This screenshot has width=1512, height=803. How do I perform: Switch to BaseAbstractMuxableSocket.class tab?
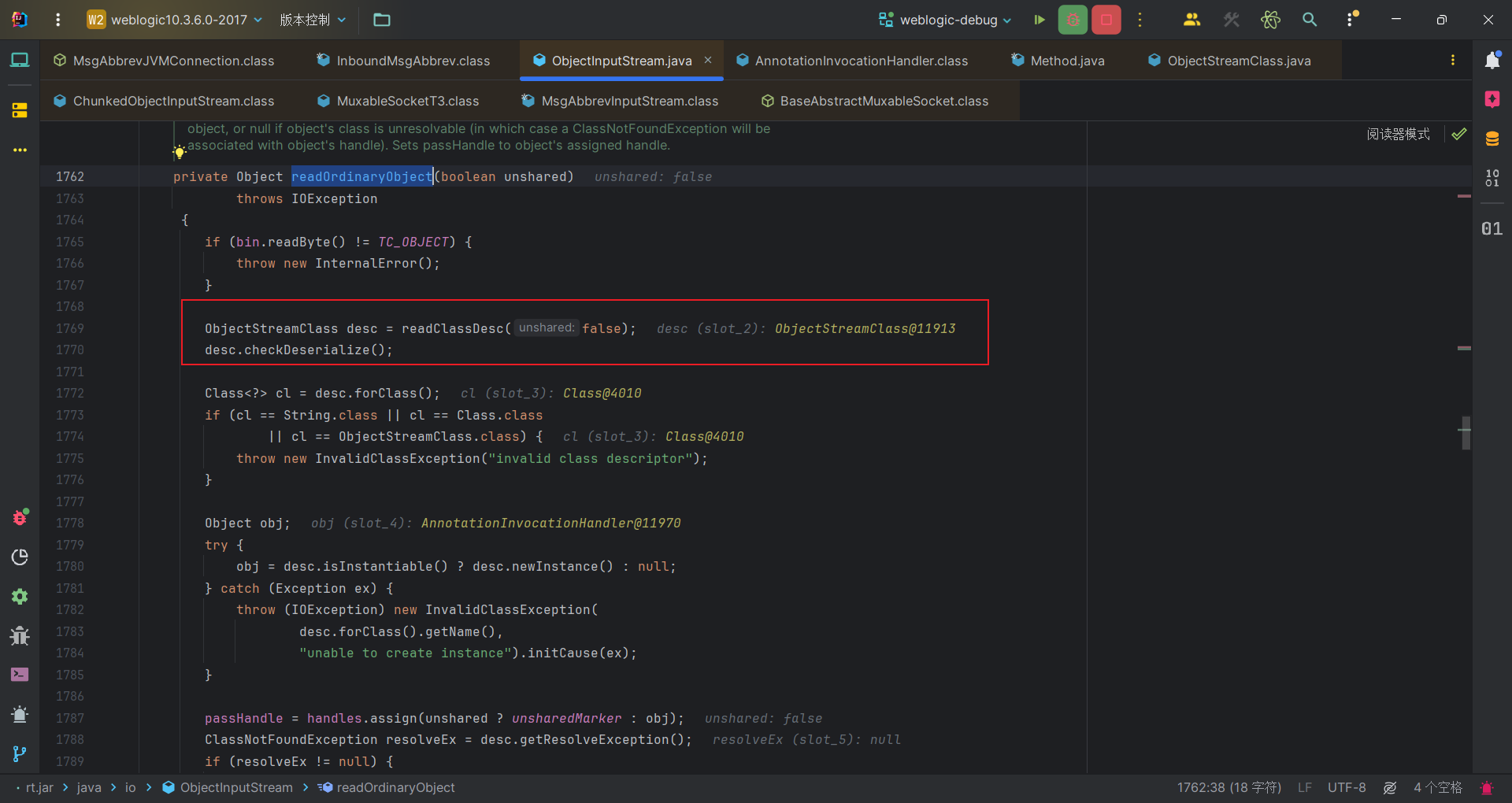(x=875, y=101)
